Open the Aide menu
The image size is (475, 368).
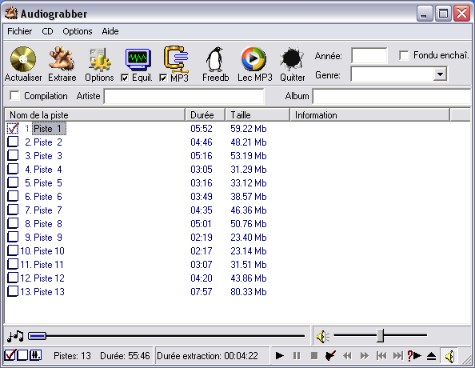coord(110,31)
